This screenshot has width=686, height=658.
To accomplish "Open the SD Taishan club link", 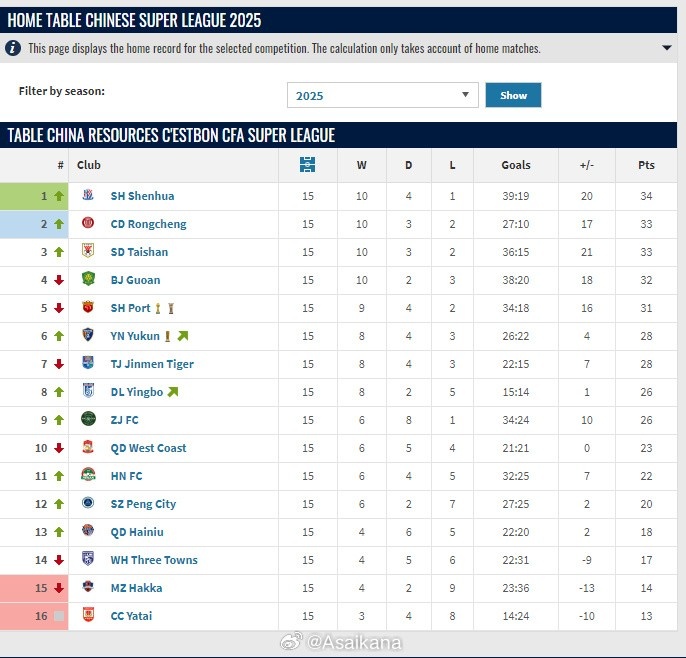I will tap(139, 252).
